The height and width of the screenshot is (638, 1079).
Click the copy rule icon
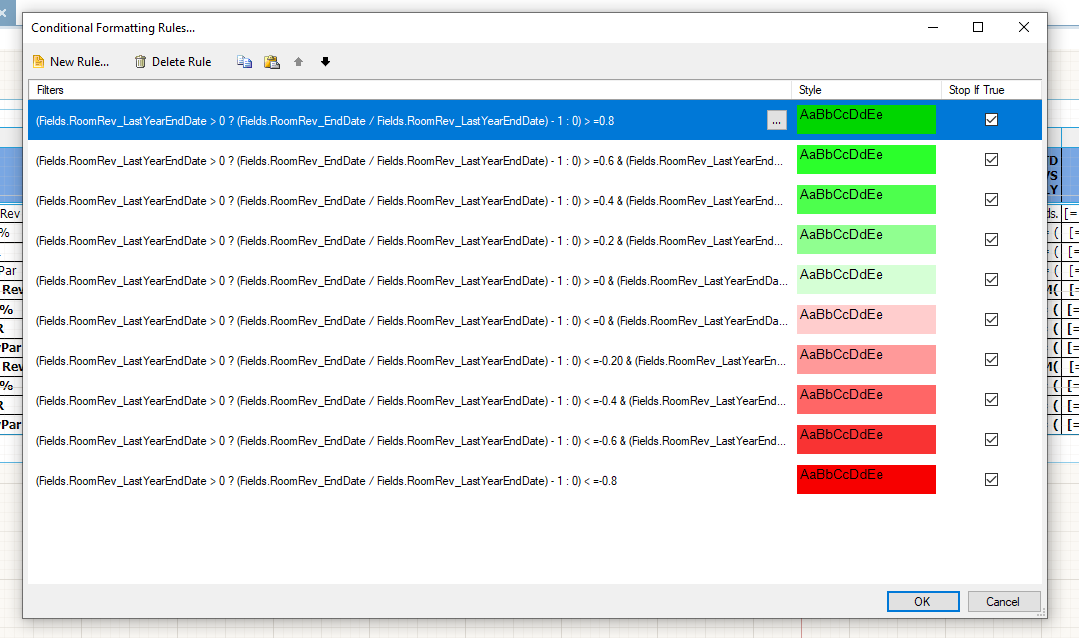(x=244, y=62)
